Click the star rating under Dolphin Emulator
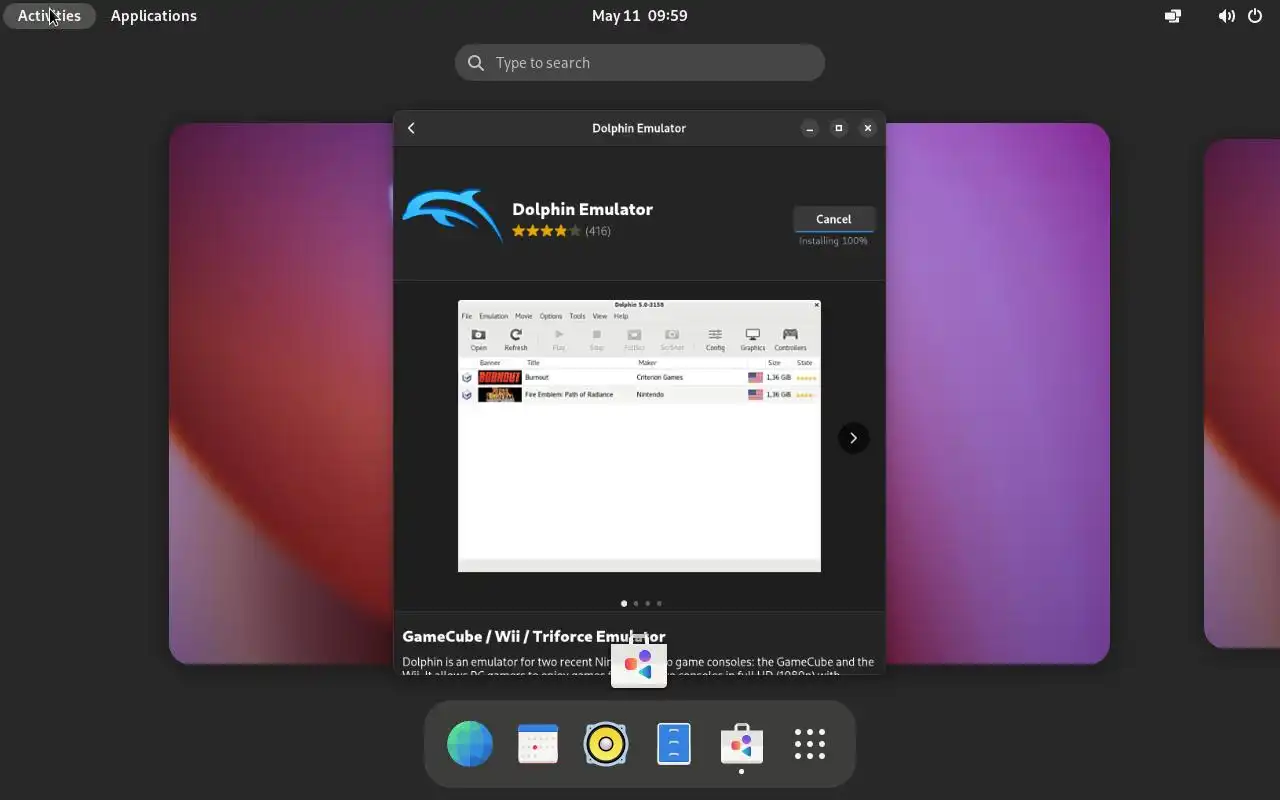This screenshot has width=1280, height=800. [x=546, y=231]
